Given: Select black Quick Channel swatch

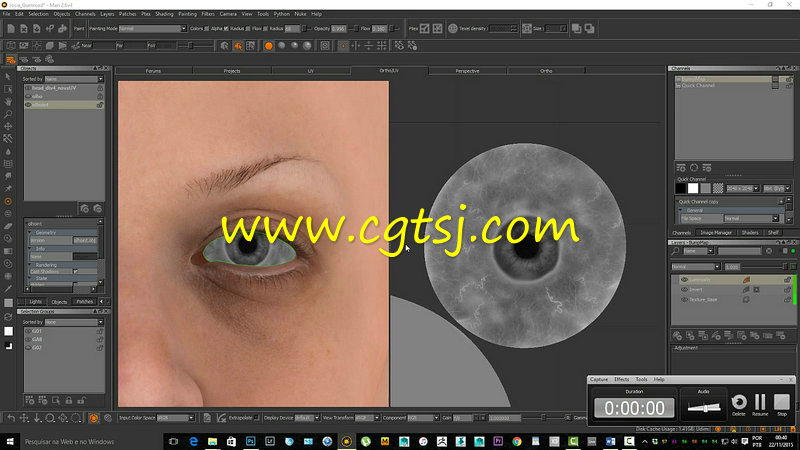Looking at the screenshot, I should tap(681, 188).
